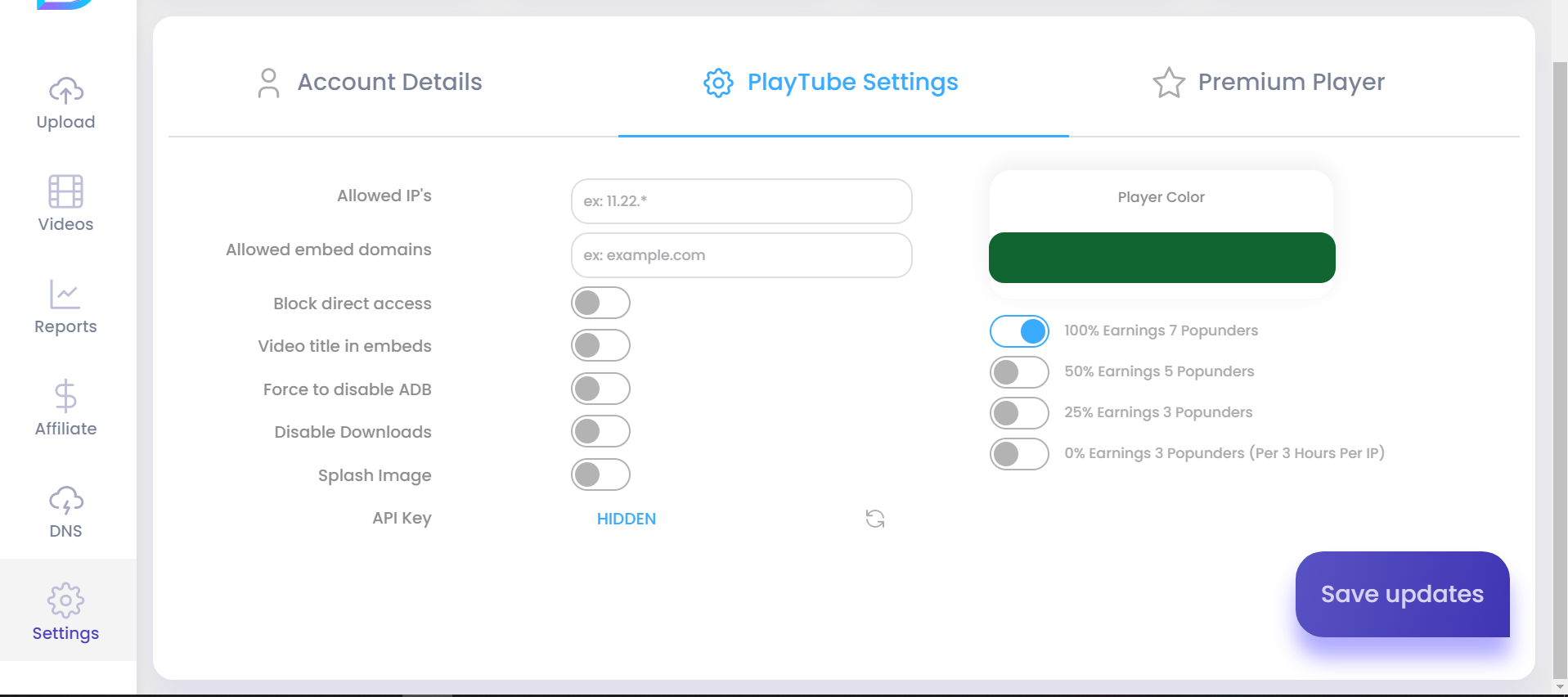Image resolution: width=1568 pixels, height=697 pixels.
Task: Open the DNS cloud icon in sidebar
Action: coord(65,500)
